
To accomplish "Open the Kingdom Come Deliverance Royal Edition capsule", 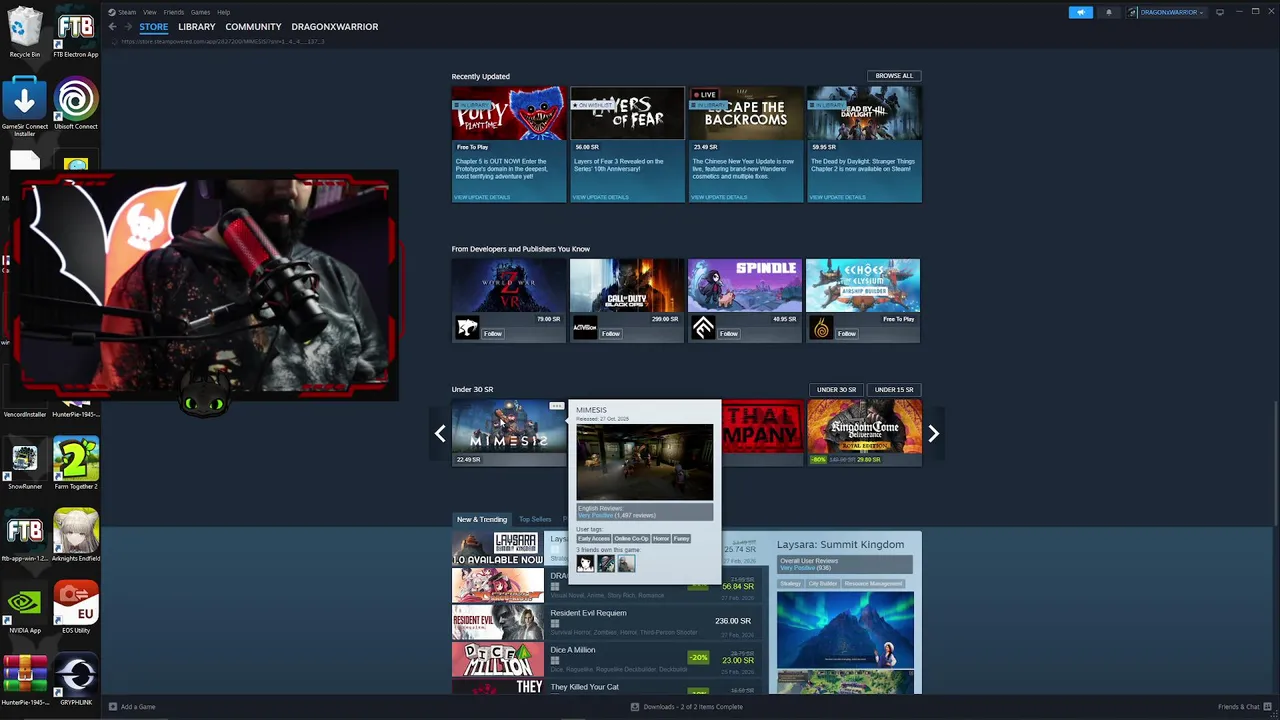I will pos(864,432).
